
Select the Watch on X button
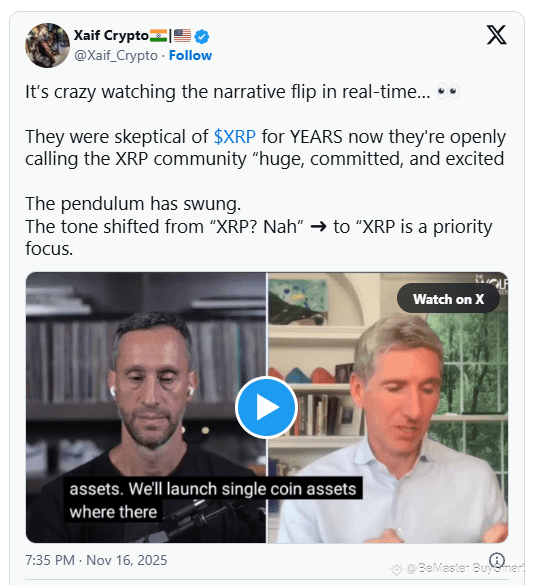(448, 299)
